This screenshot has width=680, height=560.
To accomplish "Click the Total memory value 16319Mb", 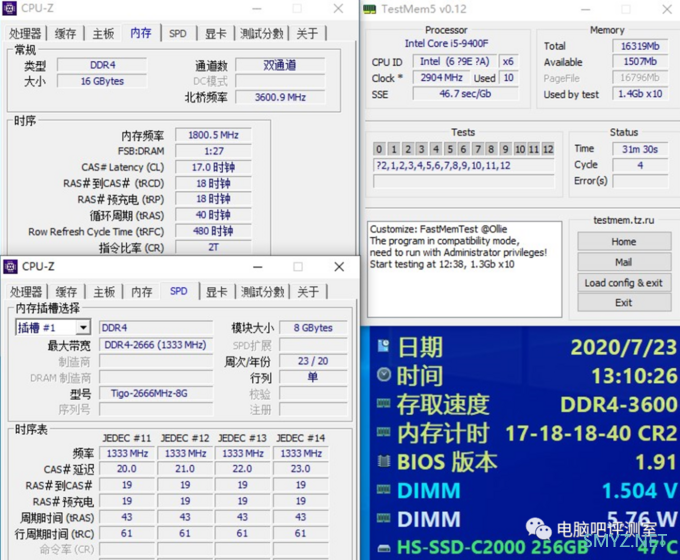I will 640,46.
